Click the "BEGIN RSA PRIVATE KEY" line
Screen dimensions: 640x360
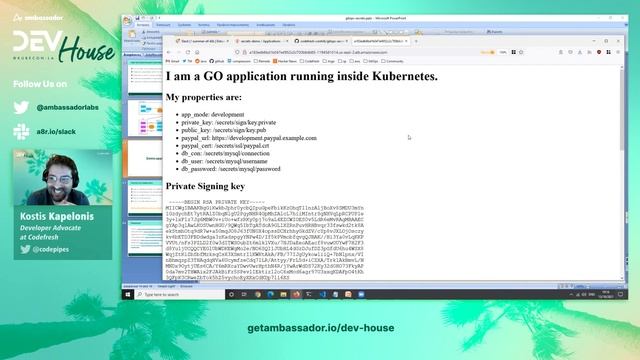click(x=217, y=202)
